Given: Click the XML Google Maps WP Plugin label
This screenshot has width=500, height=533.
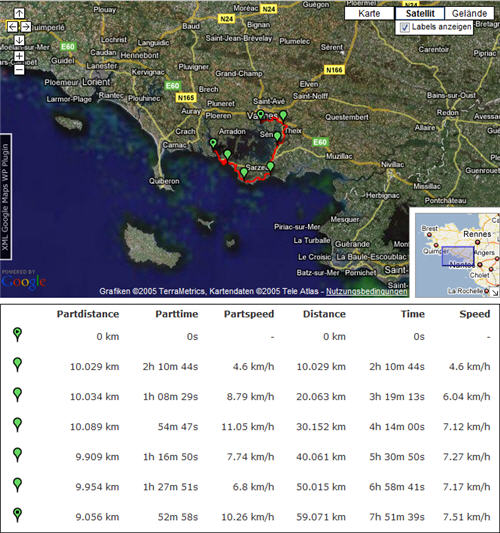Looking at the screenshot, I should [x=6, y=196].
